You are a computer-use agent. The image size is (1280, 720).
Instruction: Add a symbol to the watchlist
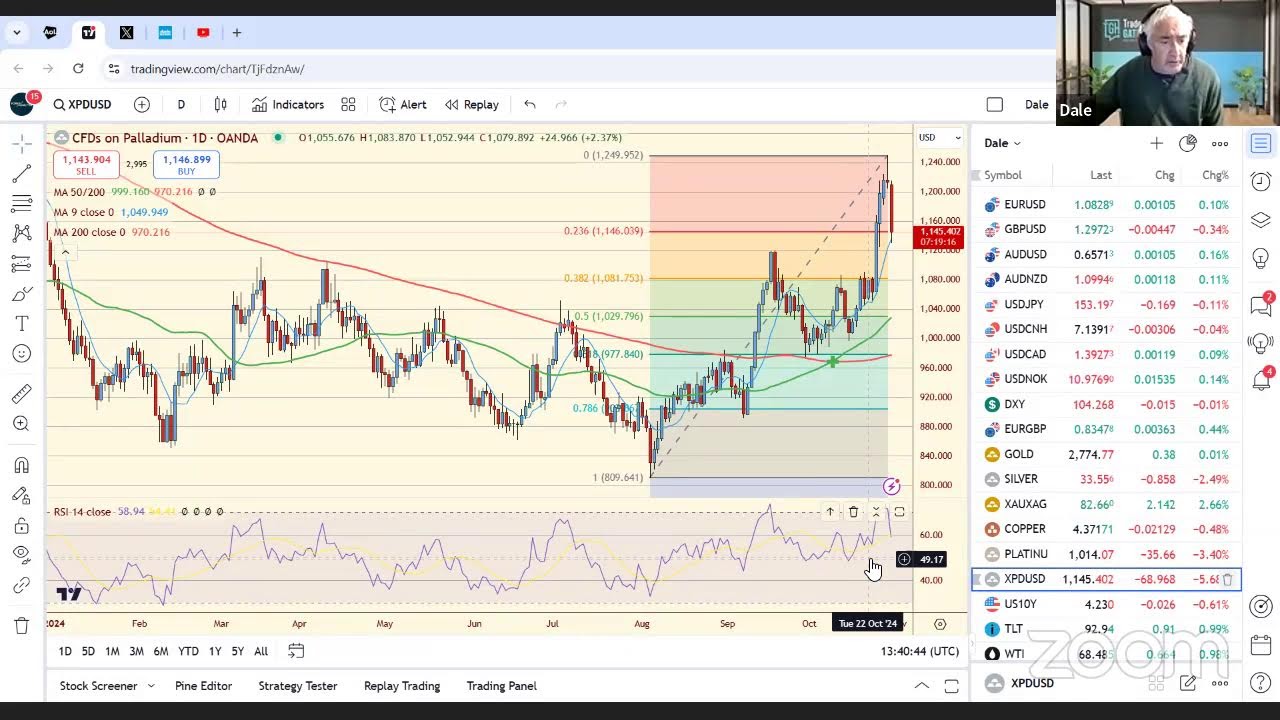[1156, 143]
